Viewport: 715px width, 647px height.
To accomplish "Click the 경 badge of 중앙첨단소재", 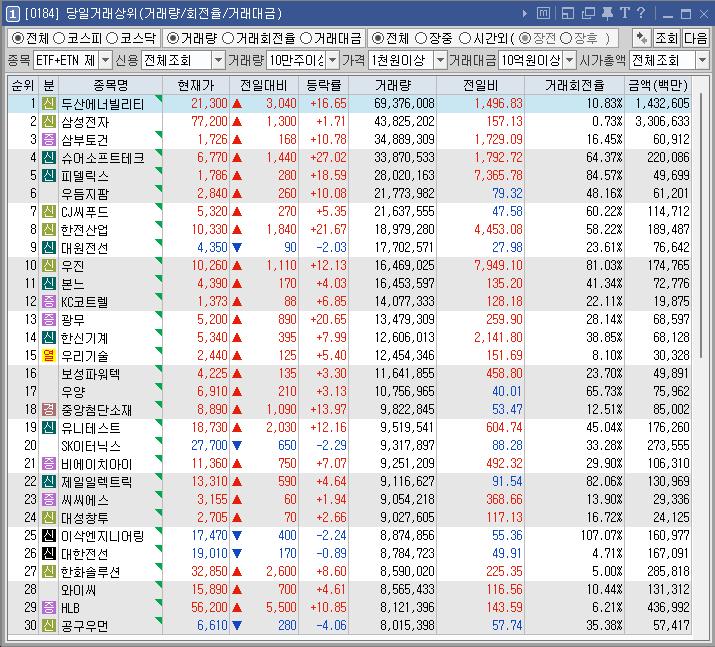I will 49,409.
